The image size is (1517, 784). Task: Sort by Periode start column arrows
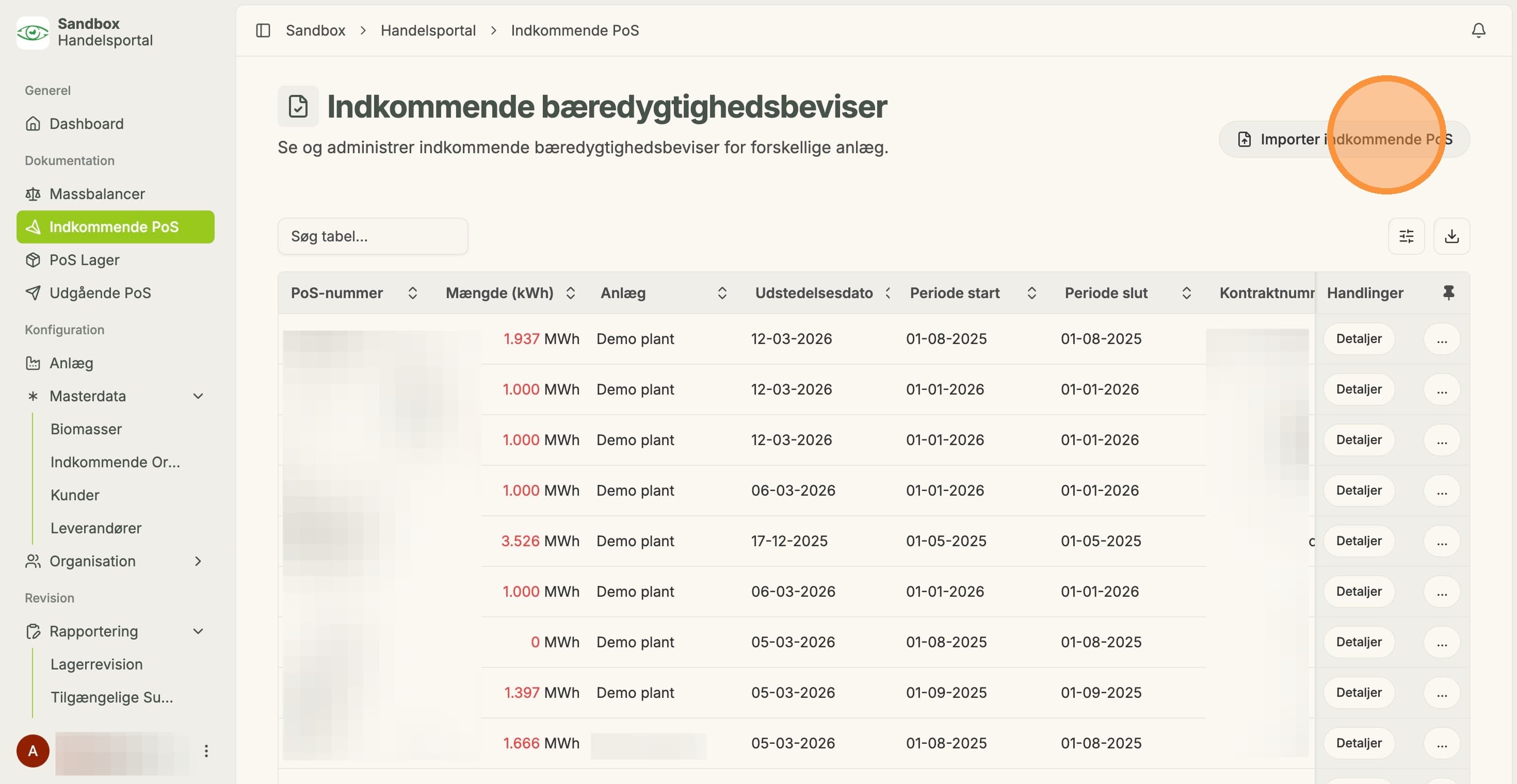click(x=1031, y=292)
